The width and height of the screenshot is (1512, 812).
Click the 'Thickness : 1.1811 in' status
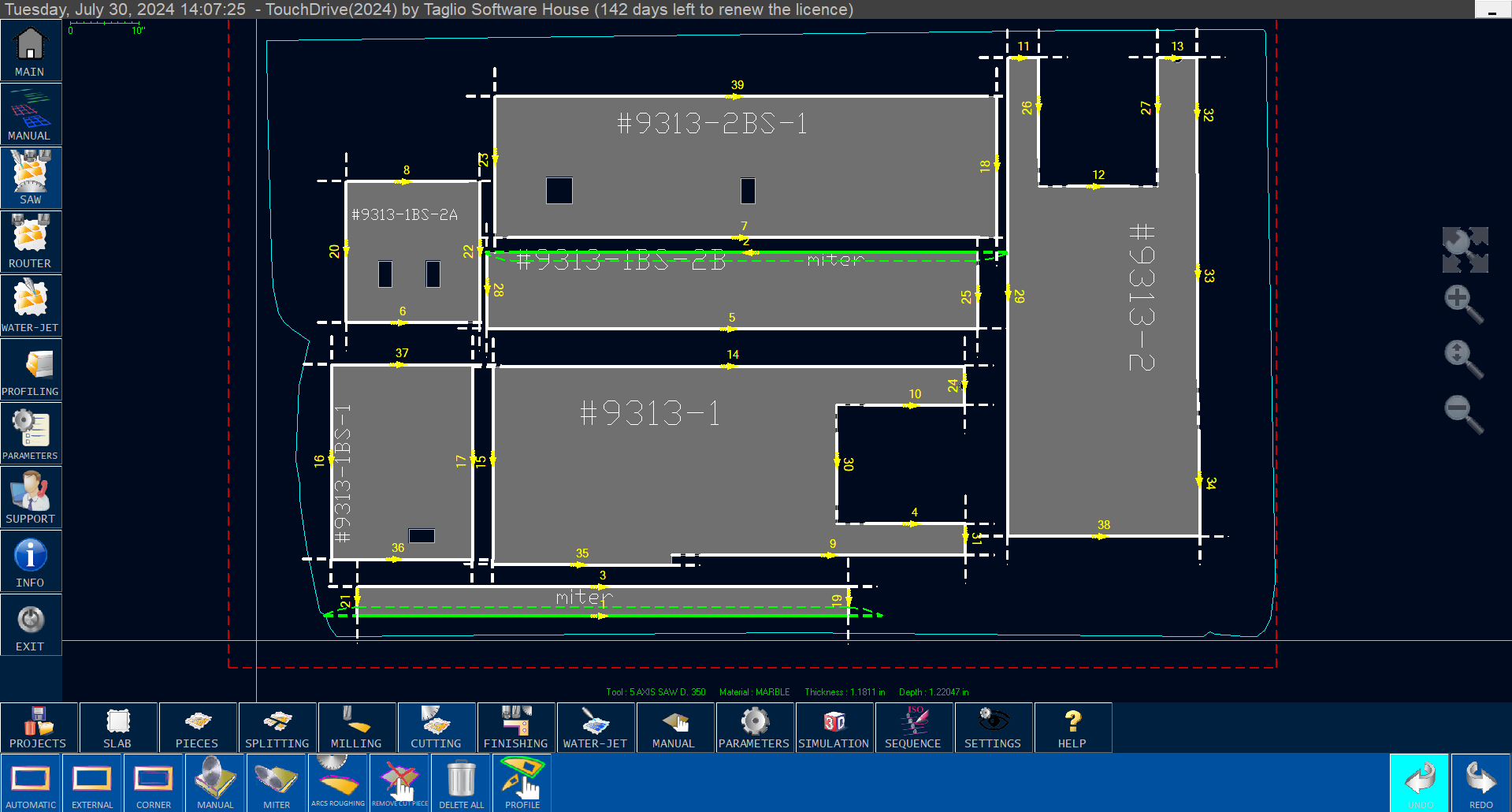tap(845, 692)
